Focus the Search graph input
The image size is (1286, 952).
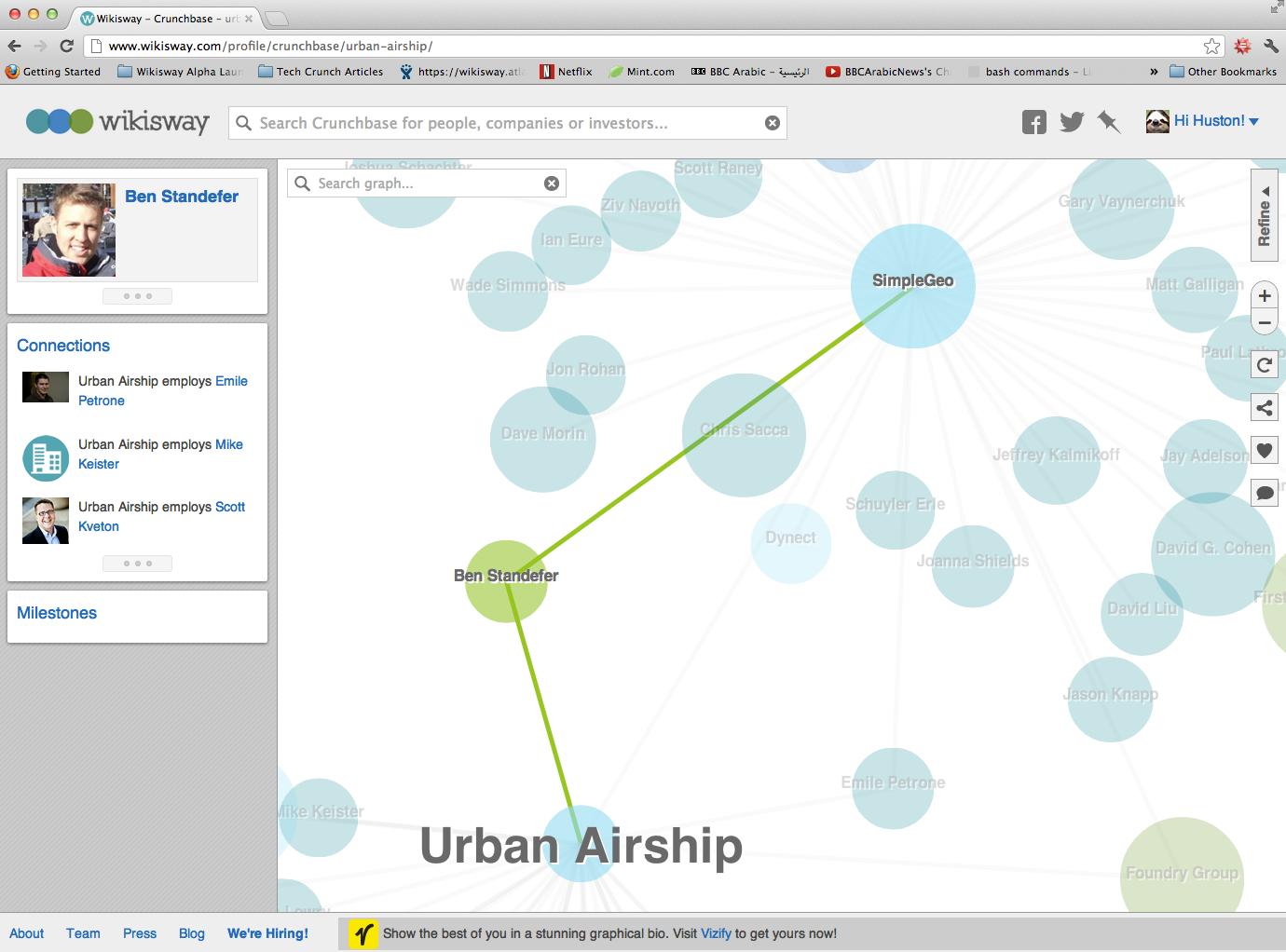[427, 184]
